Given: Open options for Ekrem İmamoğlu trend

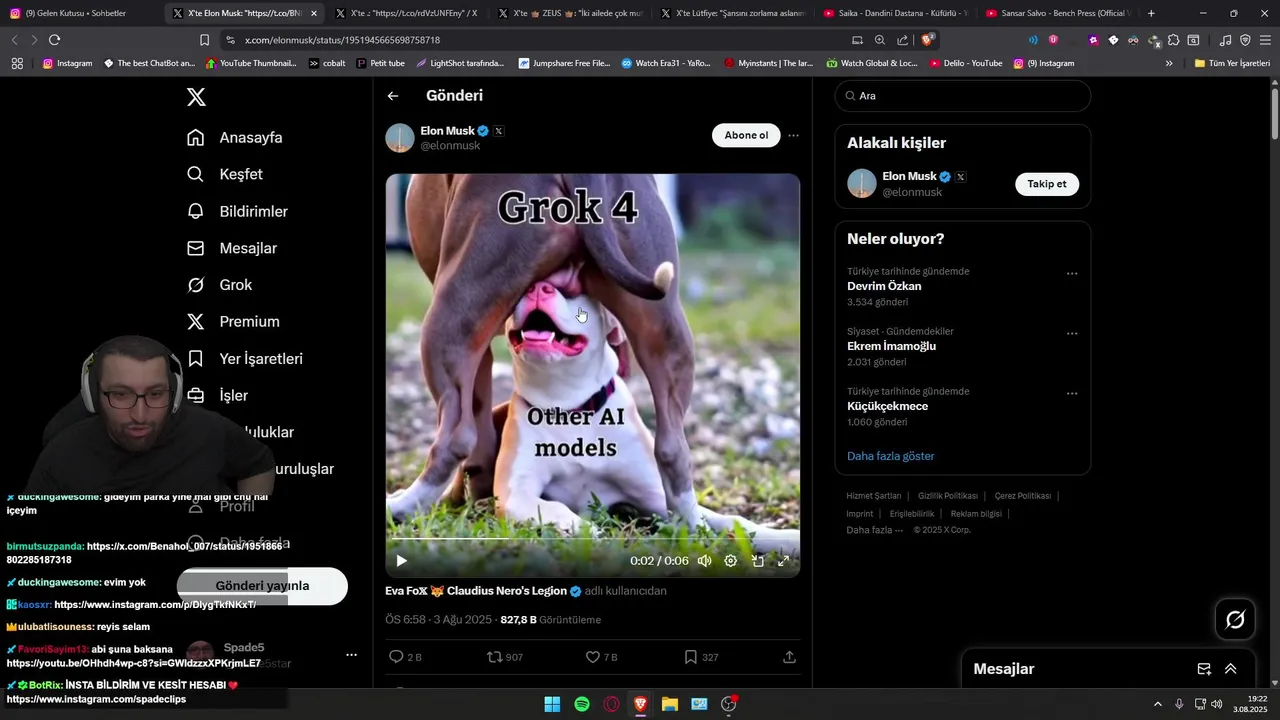Looking at the screenshot, I should click(1072, 333).
